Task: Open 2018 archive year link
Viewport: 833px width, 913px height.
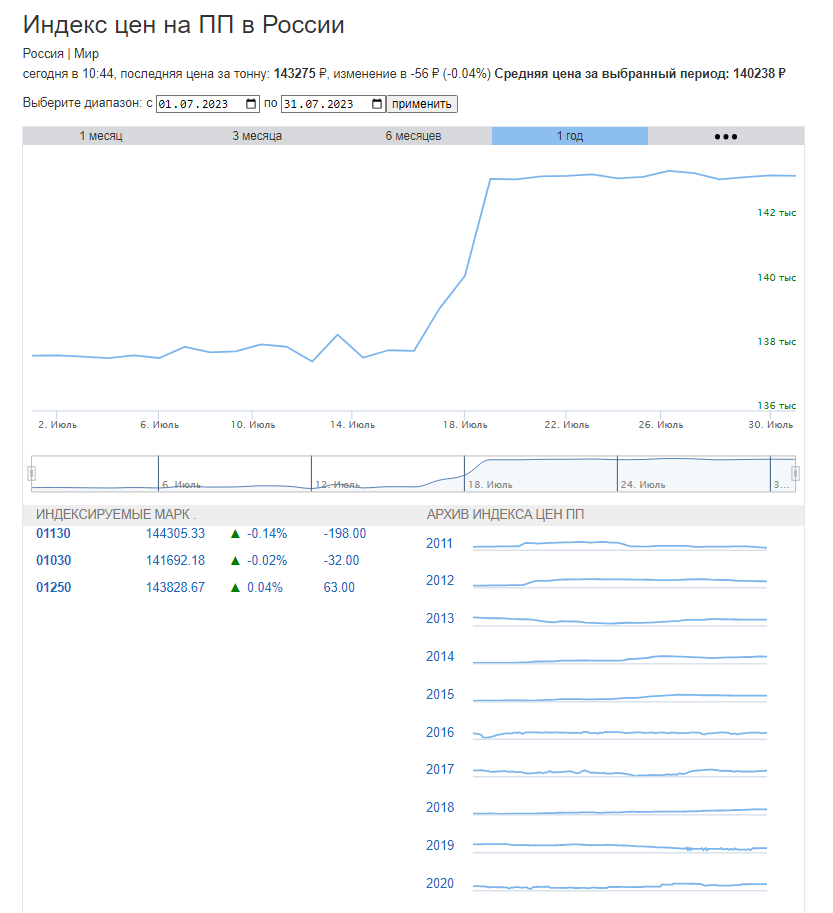Action: (x=439, y=807)
